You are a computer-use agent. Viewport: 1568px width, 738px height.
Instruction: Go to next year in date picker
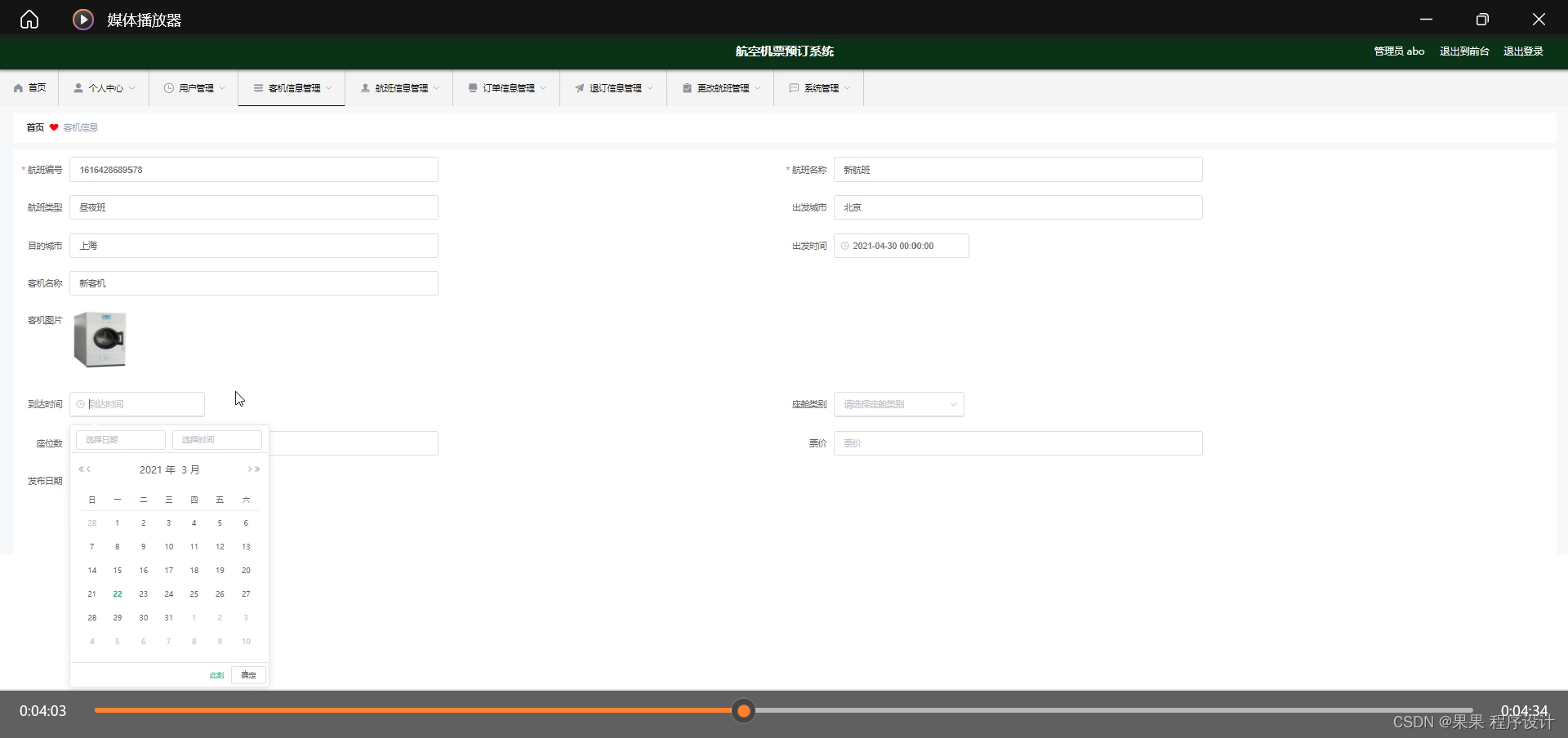click(x=257, y=469)
